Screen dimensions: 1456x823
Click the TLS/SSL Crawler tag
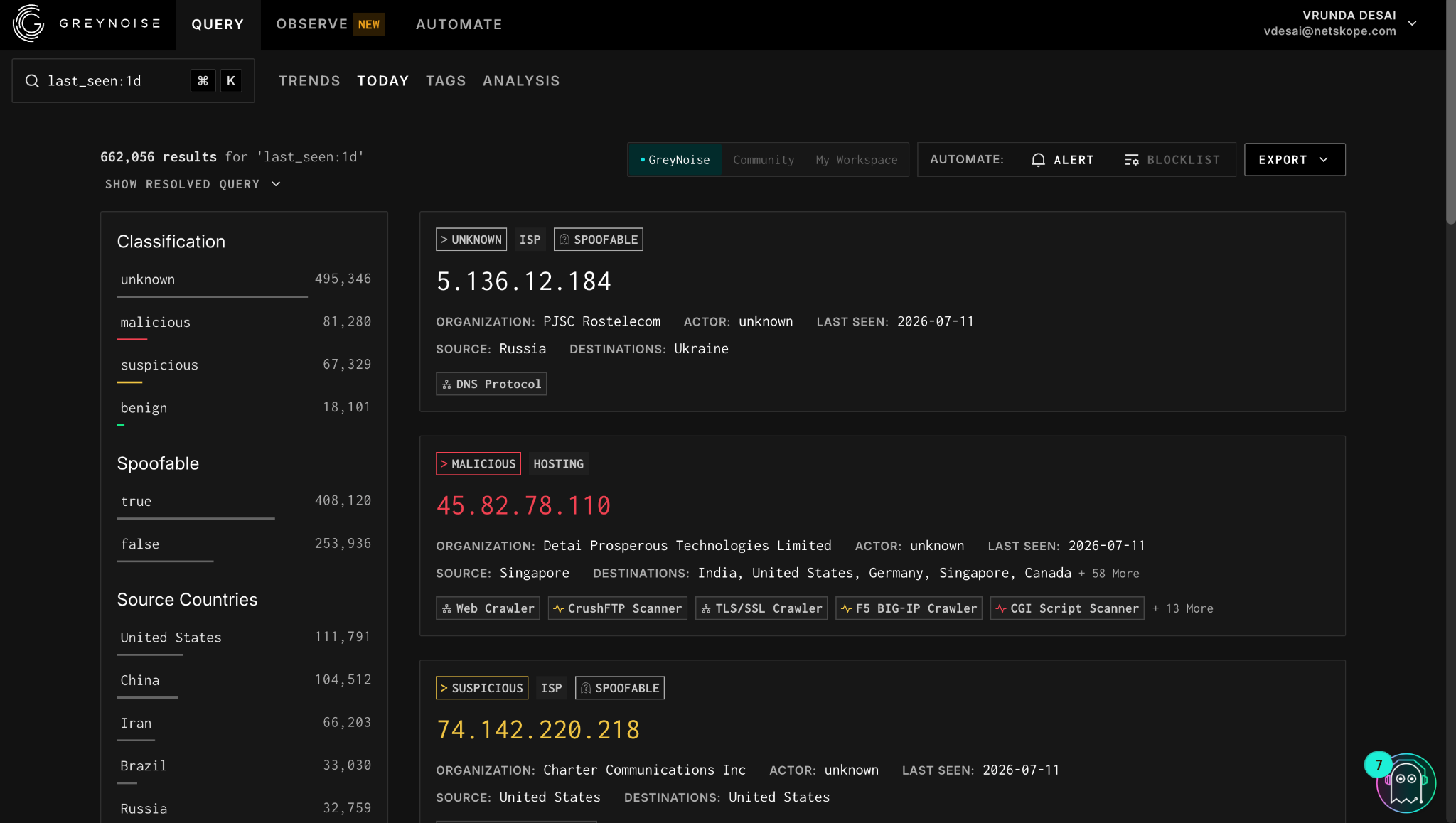click(761, 608)
